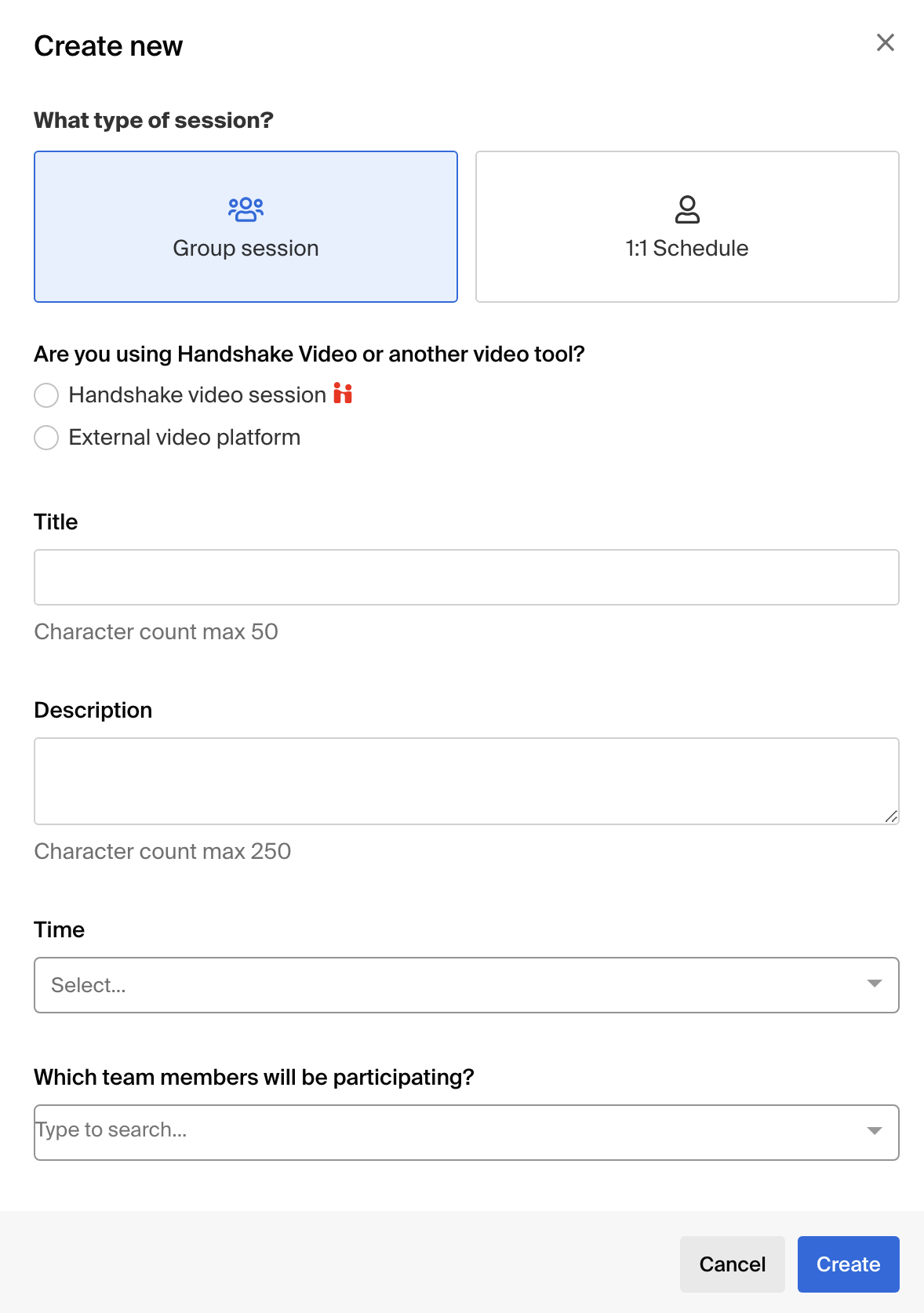Click the External video platform label

point(184,438)
